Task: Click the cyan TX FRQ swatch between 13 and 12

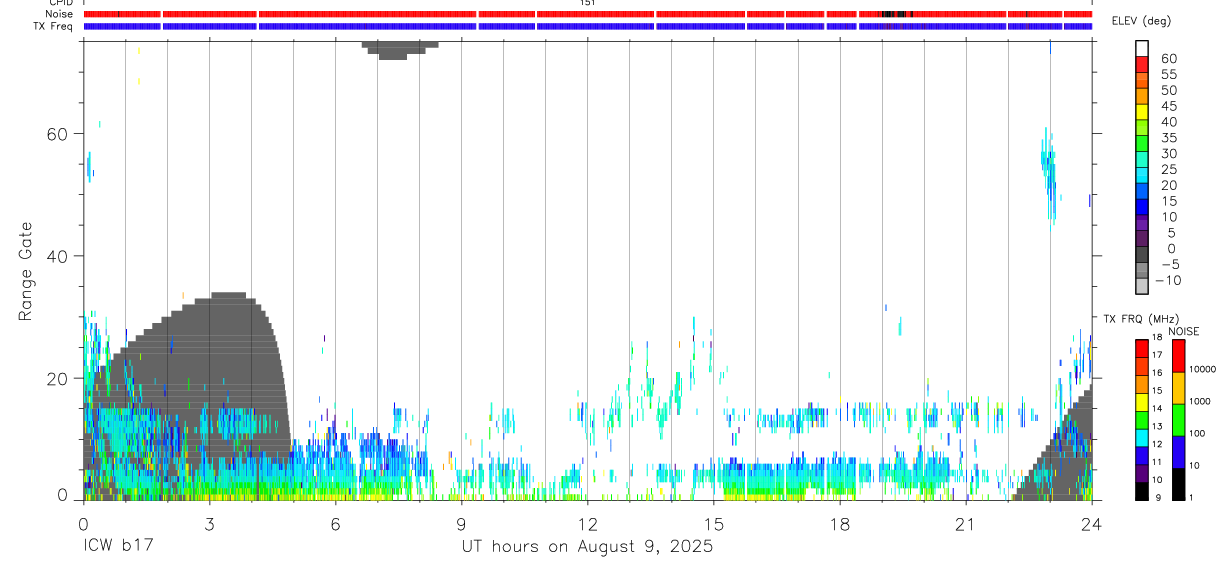Action: pyautogui.click(x=1142, y=438)
